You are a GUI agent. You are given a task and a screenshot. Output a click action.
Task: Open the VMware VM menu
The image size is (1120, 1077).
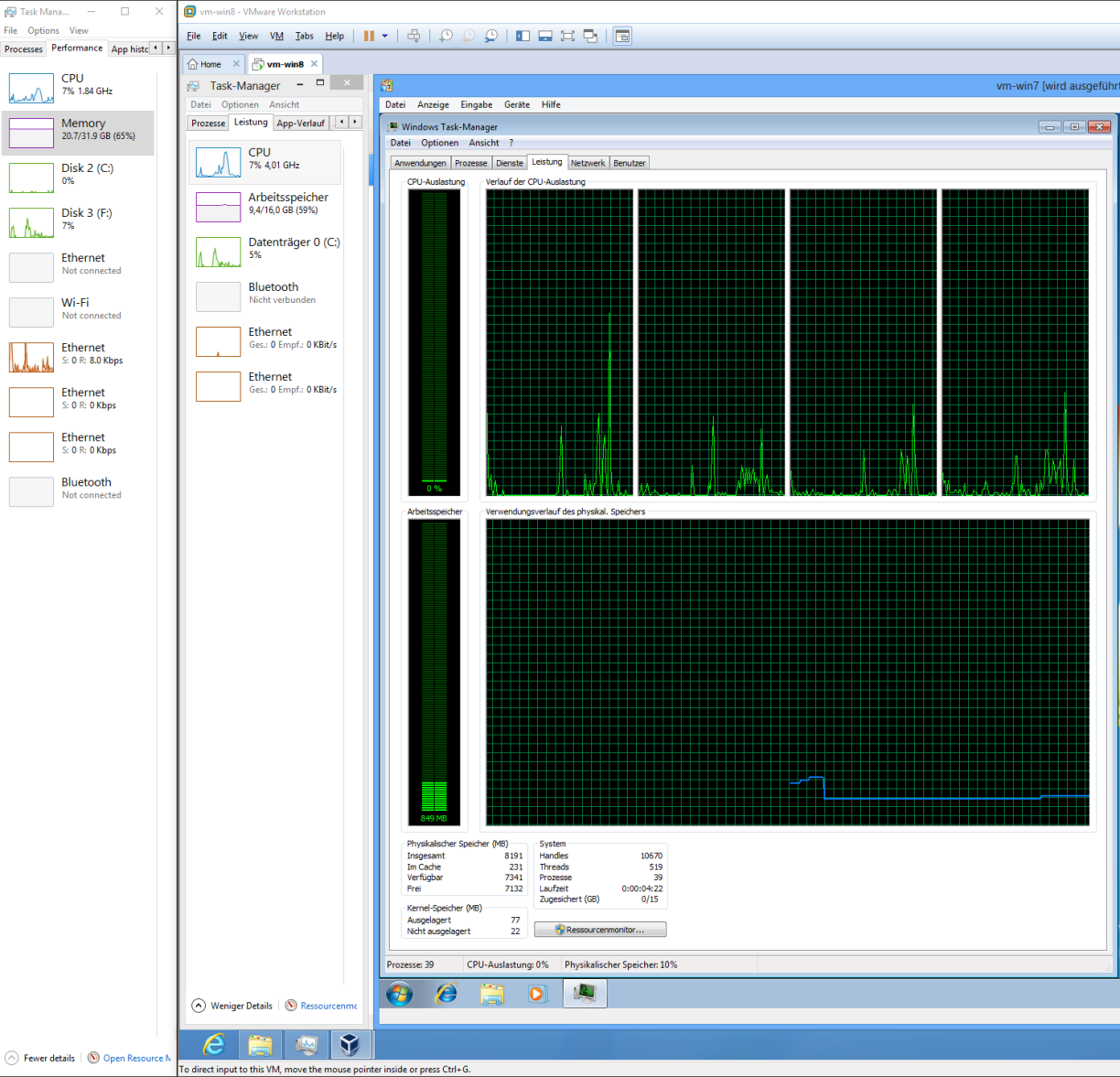point(276,36)
